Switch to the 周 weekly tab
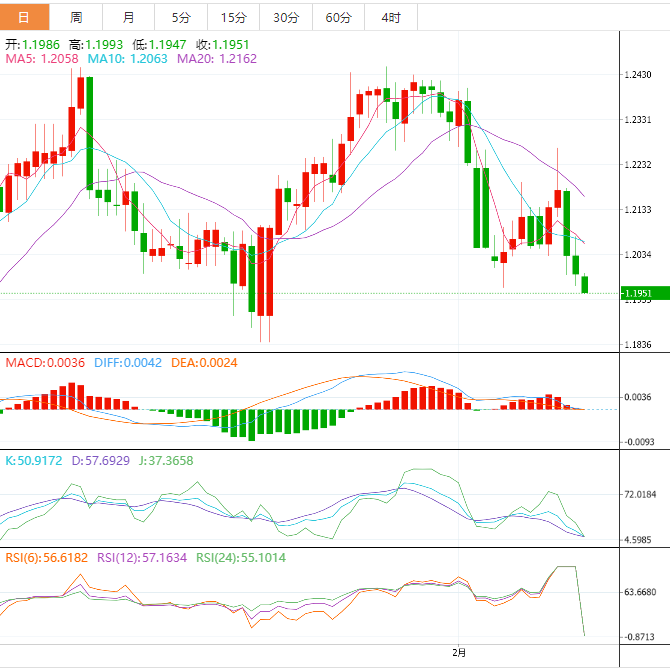The height and width of the screenshot is (670, 670). coord(77,17)
